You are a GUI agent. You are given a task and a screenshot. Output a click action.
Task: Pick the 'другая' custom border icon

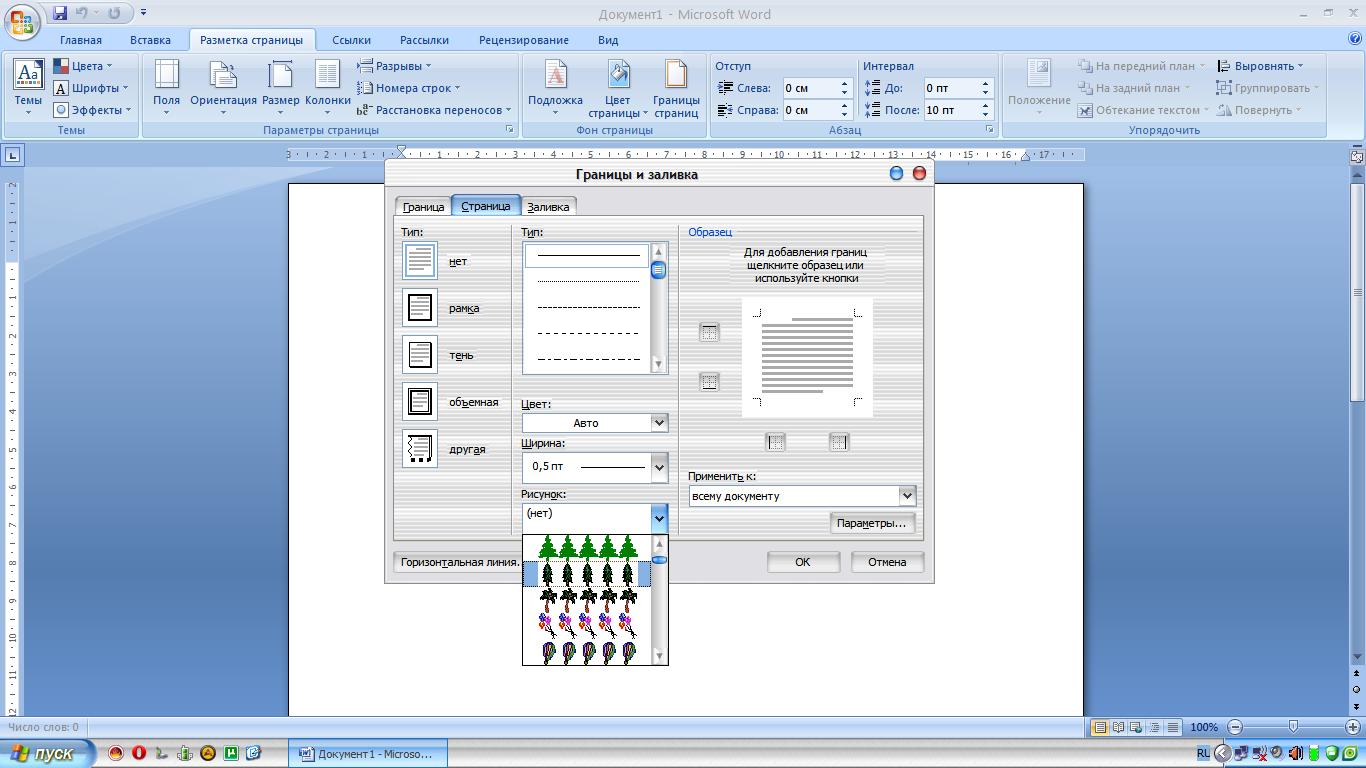click(x=420, y=449)
